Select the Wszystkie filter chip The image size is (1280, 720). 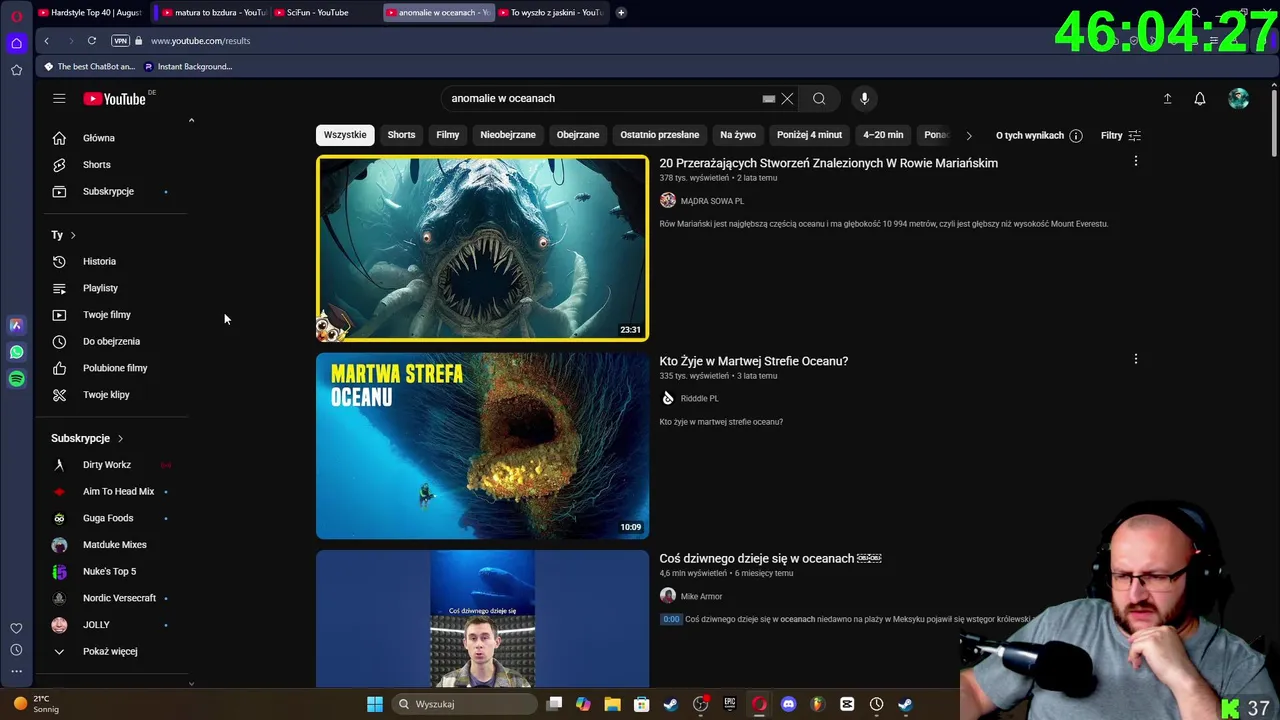(345, 135)
